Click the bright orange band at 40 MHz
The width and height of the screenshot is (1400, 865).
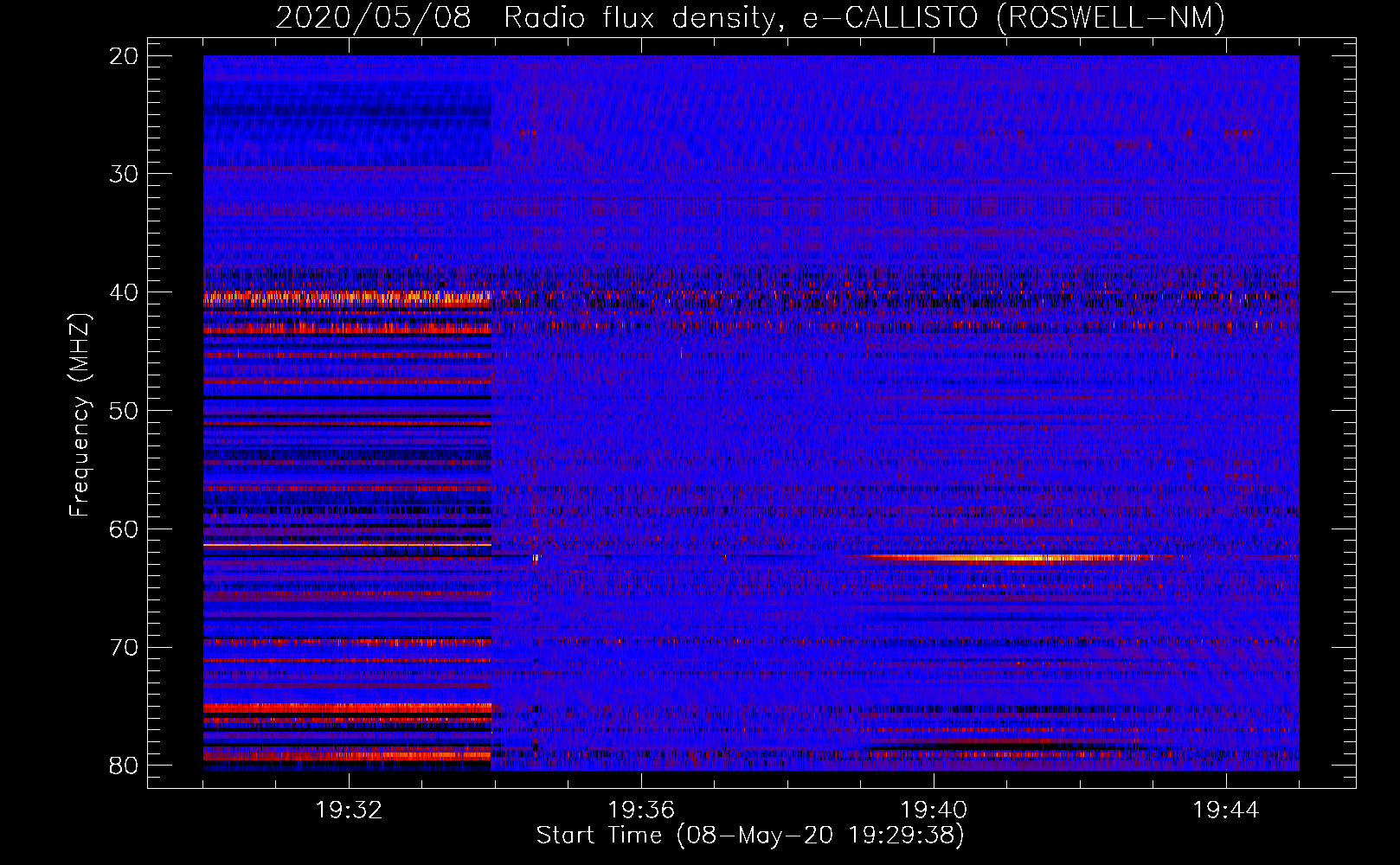tap(347, 298)
